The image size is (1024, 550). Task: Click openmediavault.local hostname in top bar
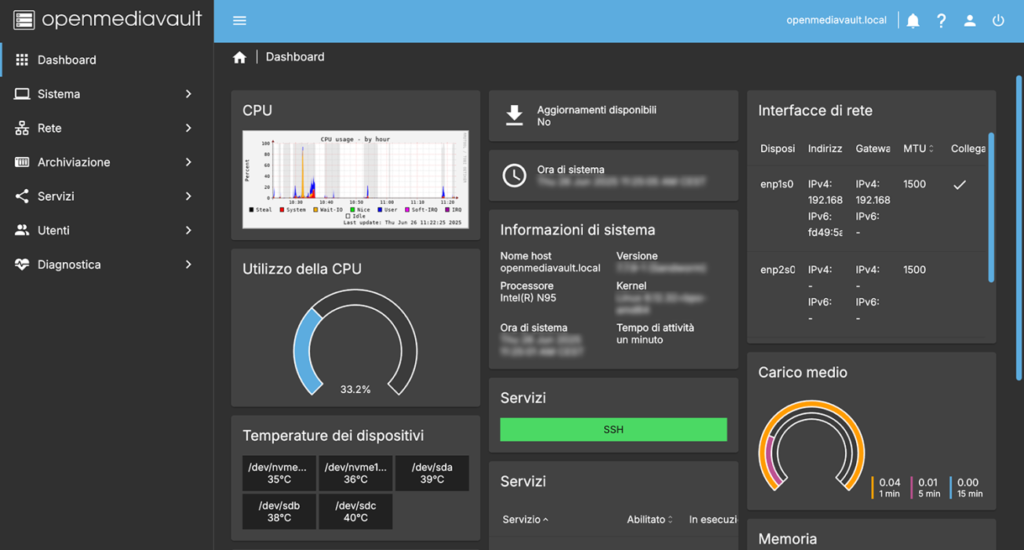[x=836, y=20]
